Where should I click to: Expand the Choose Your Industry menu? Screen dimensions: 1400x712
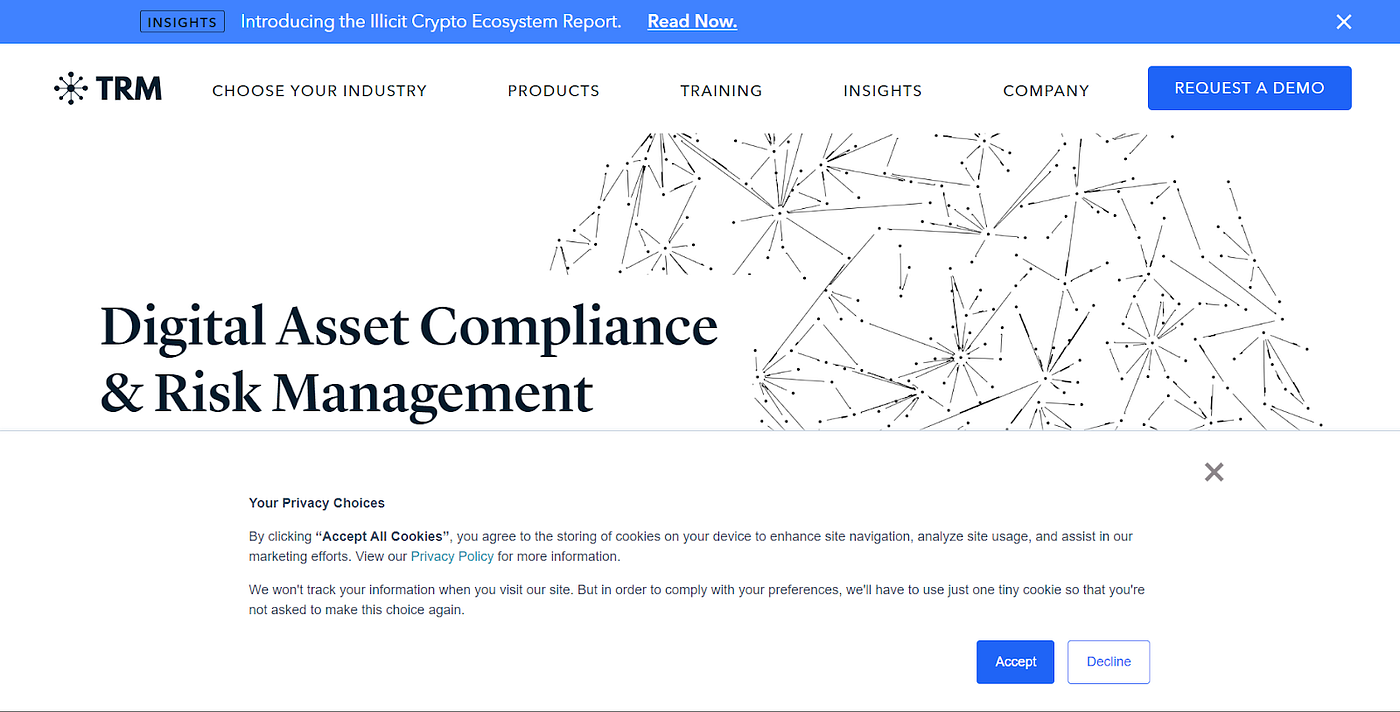(319, 90)
